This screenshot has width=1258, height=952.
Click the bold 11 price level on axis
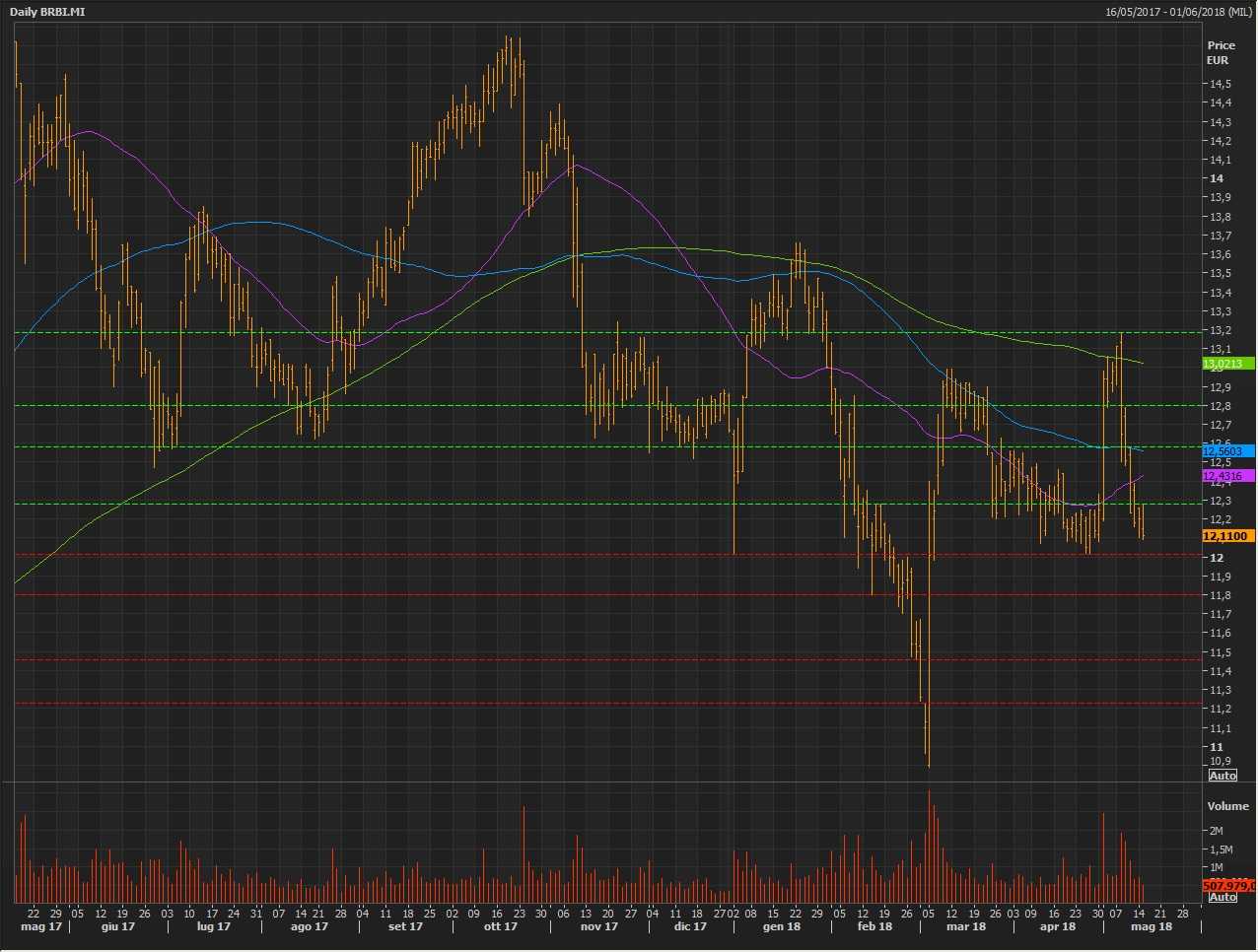(1217, 747)
